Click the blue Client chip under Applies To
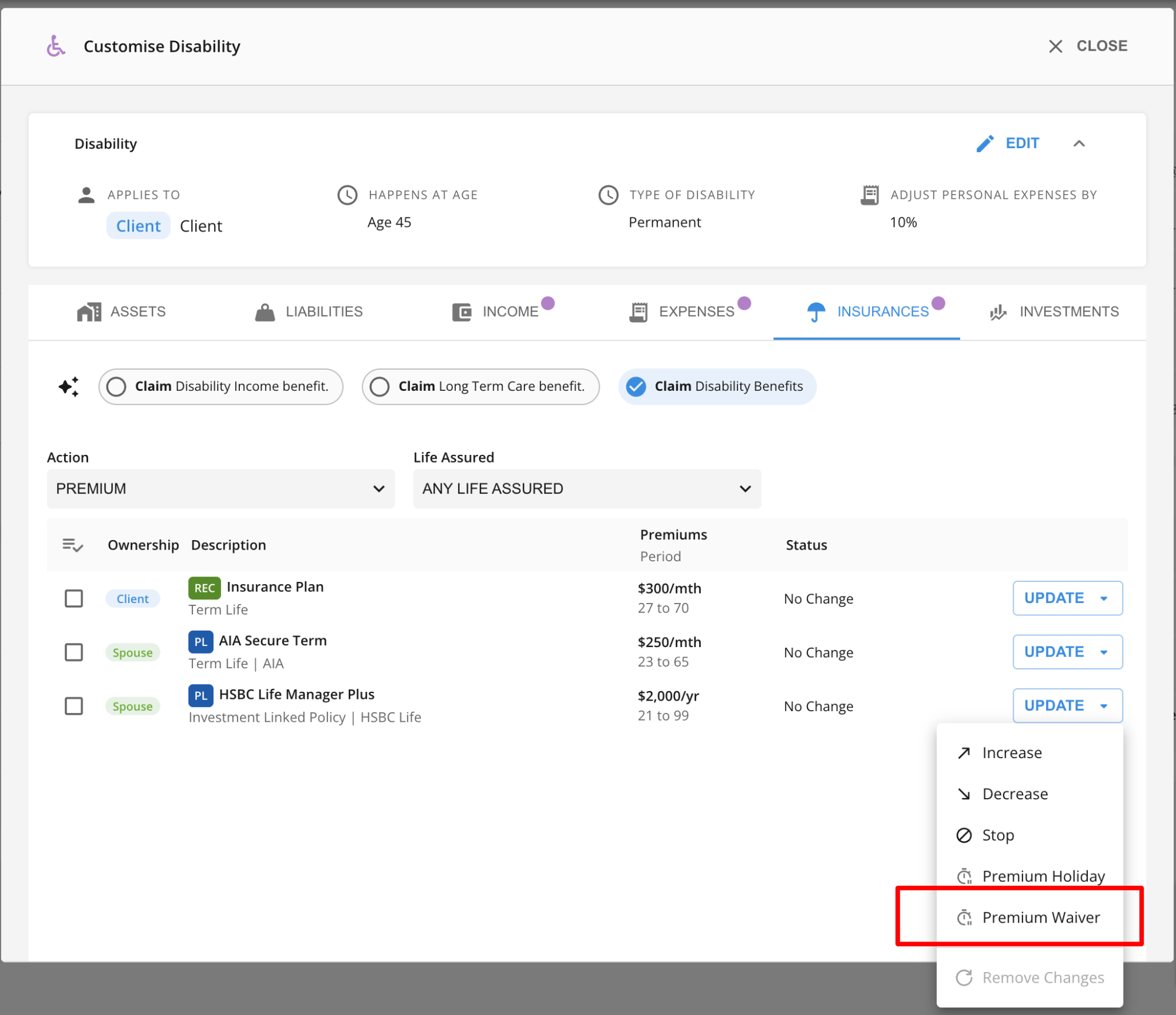The height and width of the screenshot is (1015, 1176). (138, 226)
